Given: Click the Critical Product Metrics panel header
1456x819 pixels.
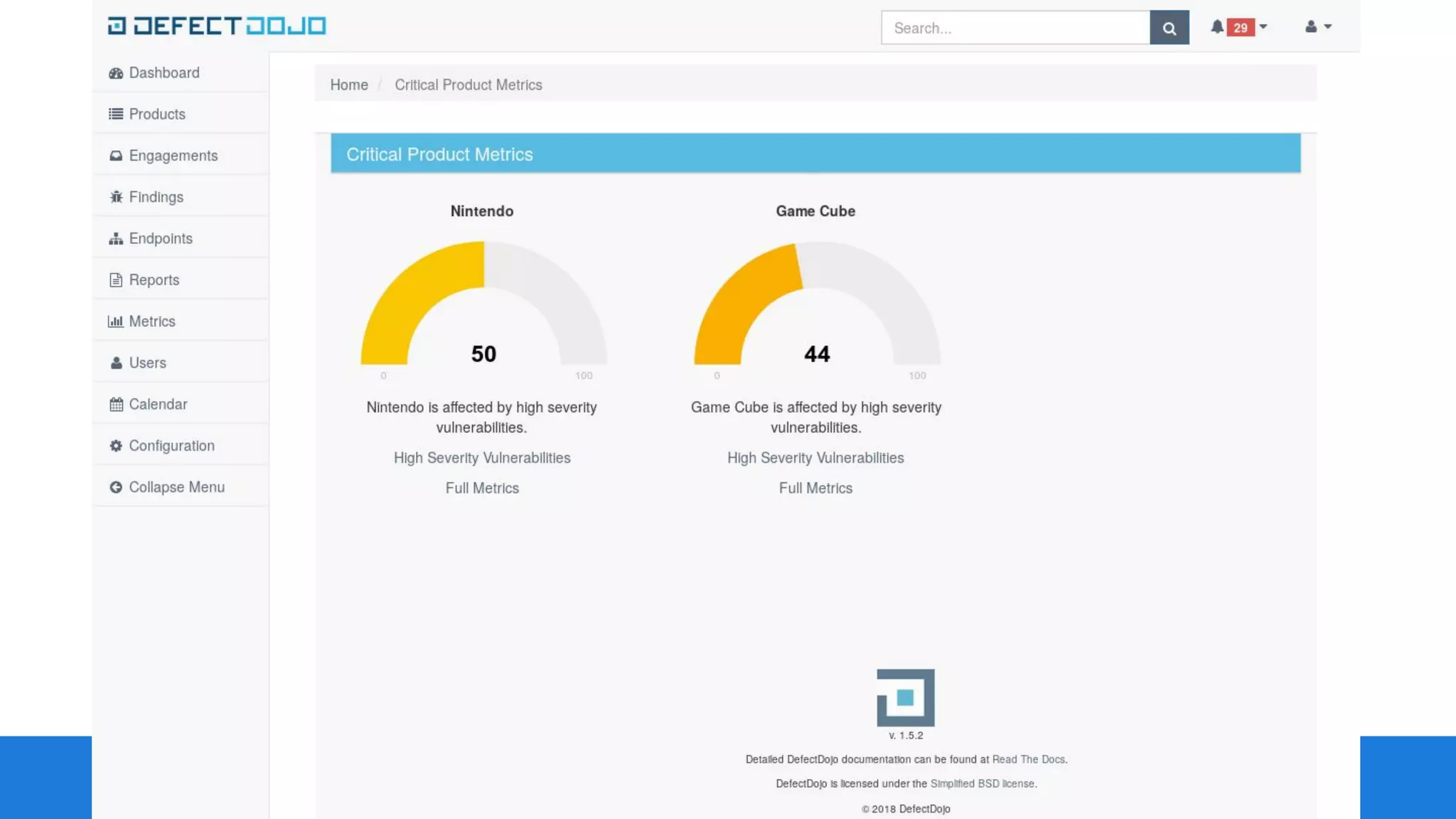Looking at the screenshot, I should (815, 154).
